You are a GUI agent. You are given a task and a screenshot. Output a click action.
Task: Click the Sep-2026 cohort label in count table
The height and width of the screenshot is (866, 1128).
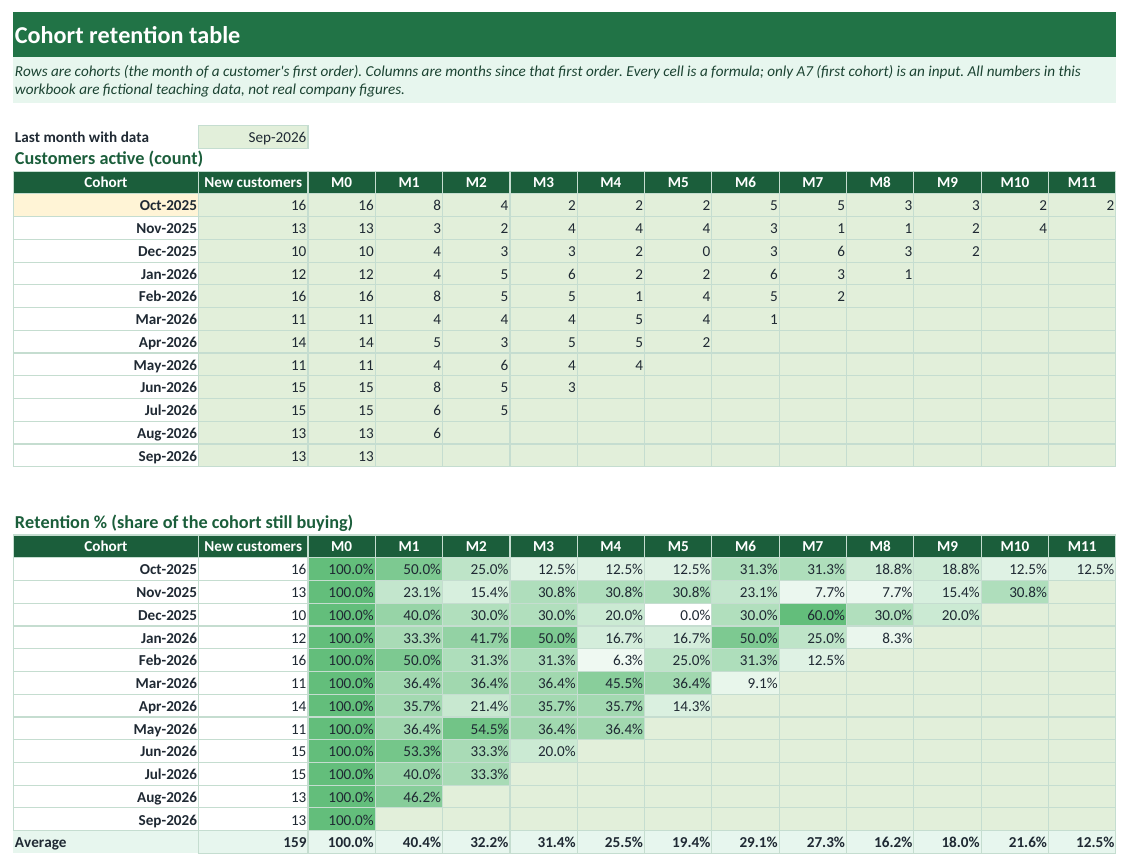(106, 456)
